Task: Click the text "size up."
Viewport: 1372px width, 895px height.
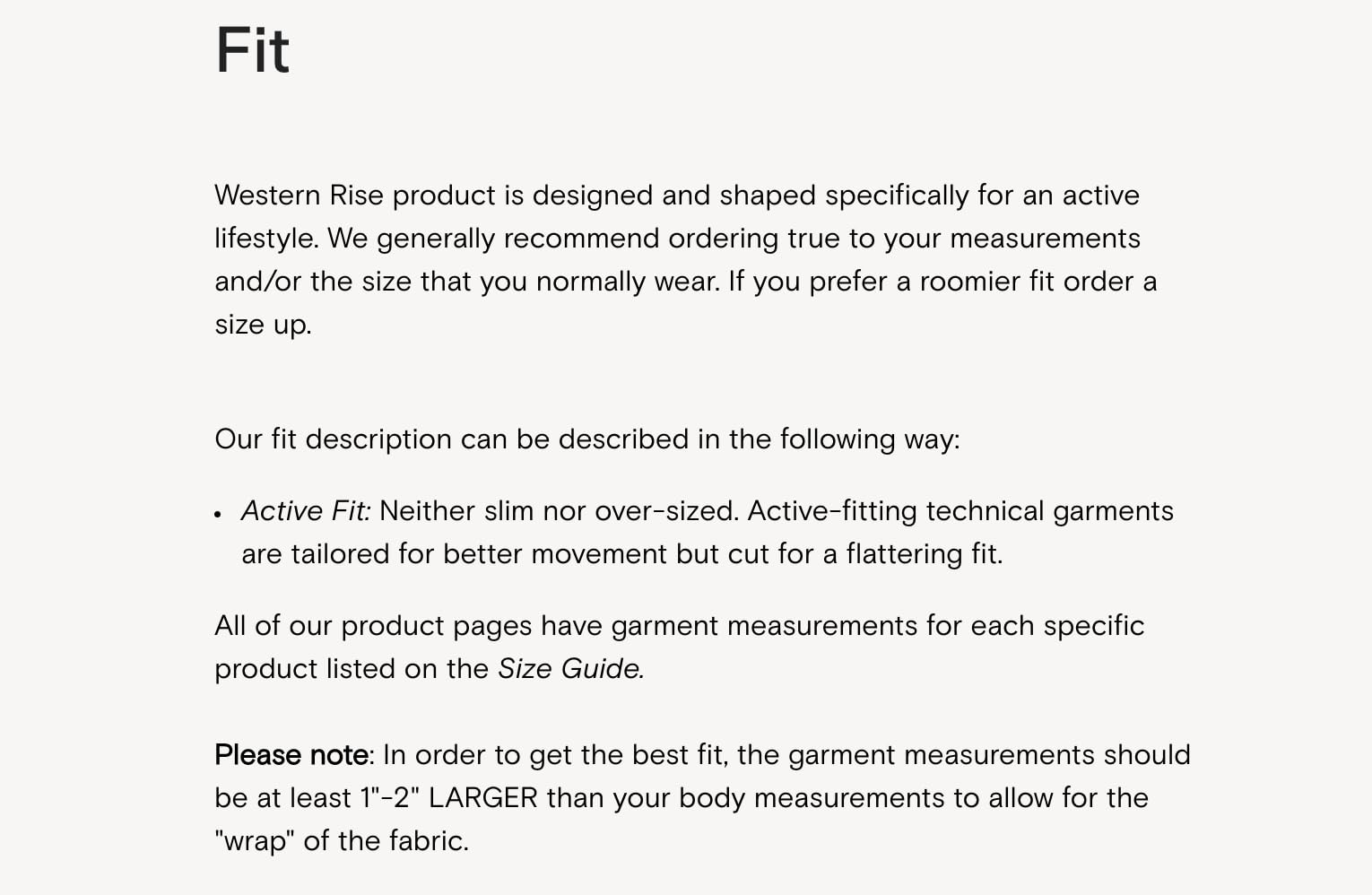Action: (263, 325)
